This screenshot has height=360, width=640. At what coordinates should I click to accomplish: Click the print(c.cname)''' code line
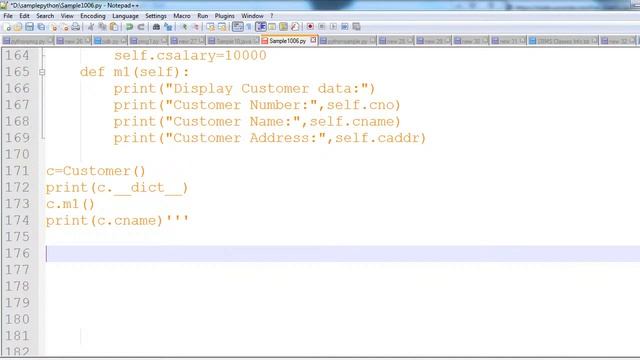[x=117, y=220]
